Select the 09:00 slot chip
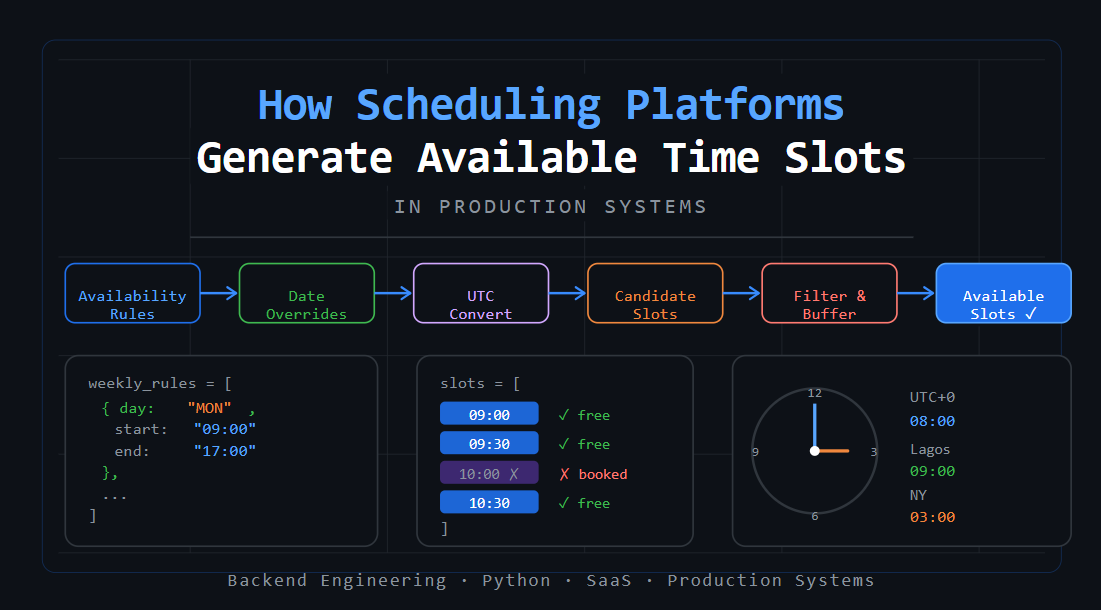The width and height of the screenshot is (1101, 610). click(x=489, y=414)
